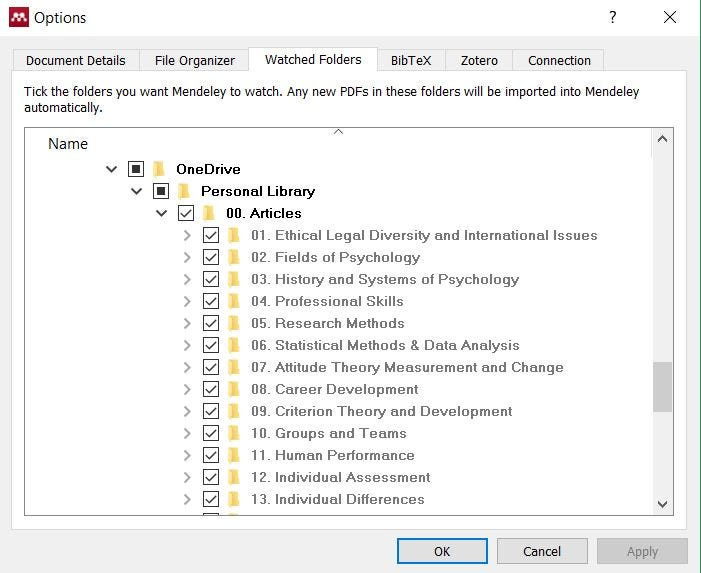Select the Watched Folders tab
701x573 pixels.
click(x=313, y=59)
